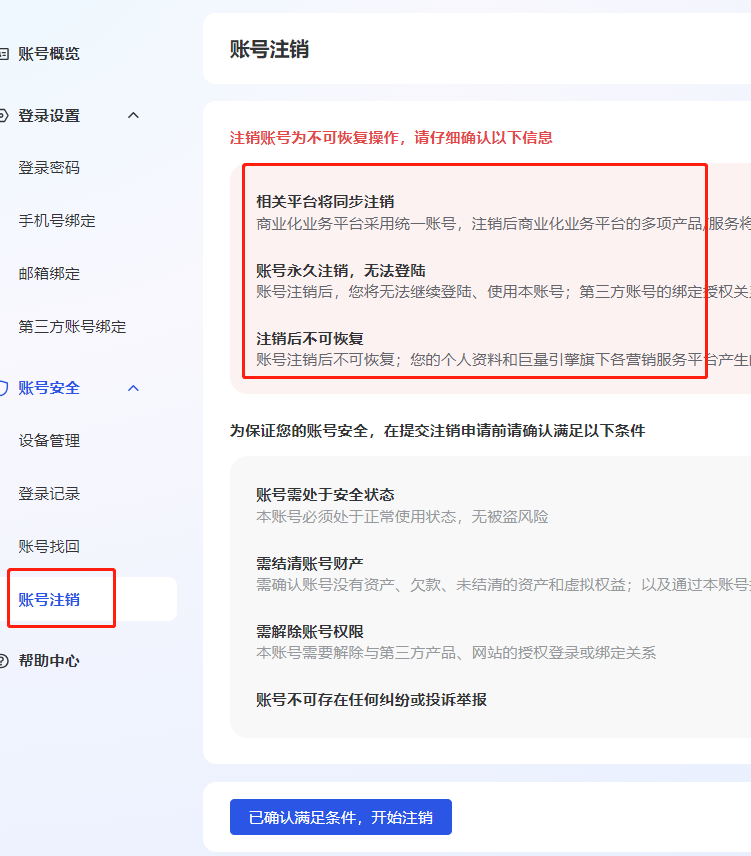The image size is (751, 856).
Task: Click the 账号概览 overview icon
Action: point(3,54)
